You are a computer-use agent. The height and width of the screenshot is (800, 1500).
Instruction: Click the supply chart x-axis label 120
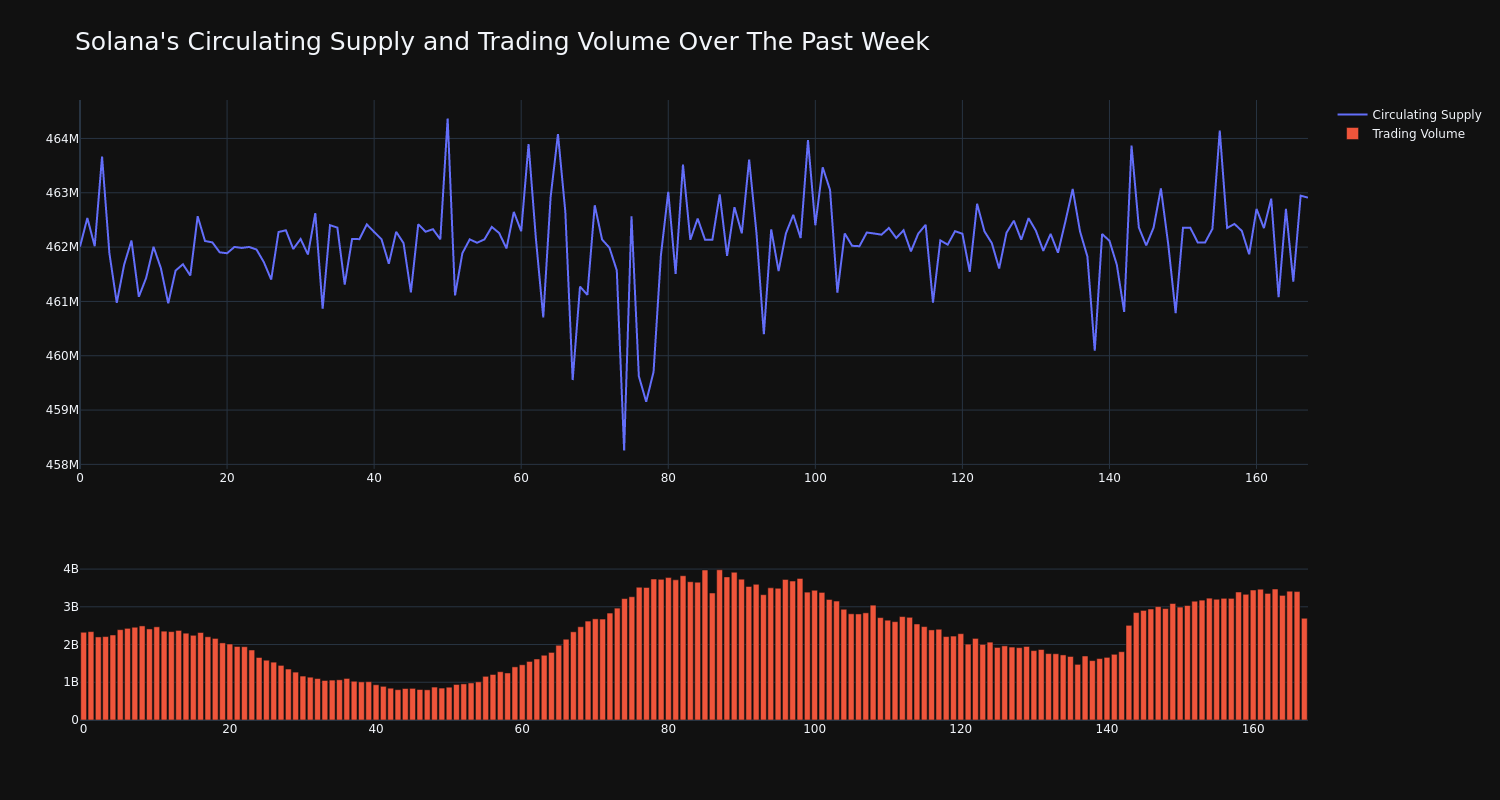tap(962, 478)
